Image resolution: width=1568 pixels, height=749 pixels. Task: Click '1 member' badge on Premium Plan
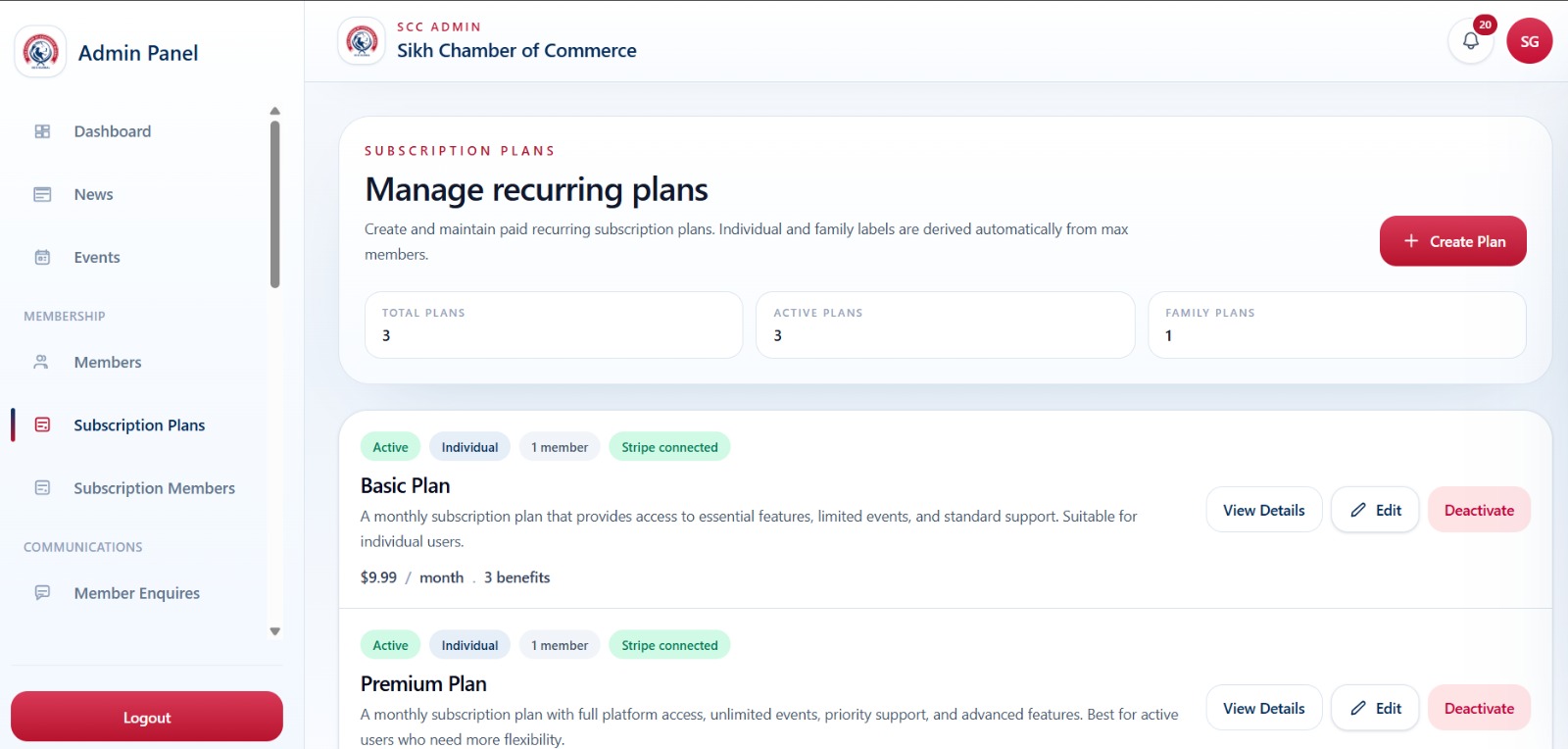tap(560, 645)
